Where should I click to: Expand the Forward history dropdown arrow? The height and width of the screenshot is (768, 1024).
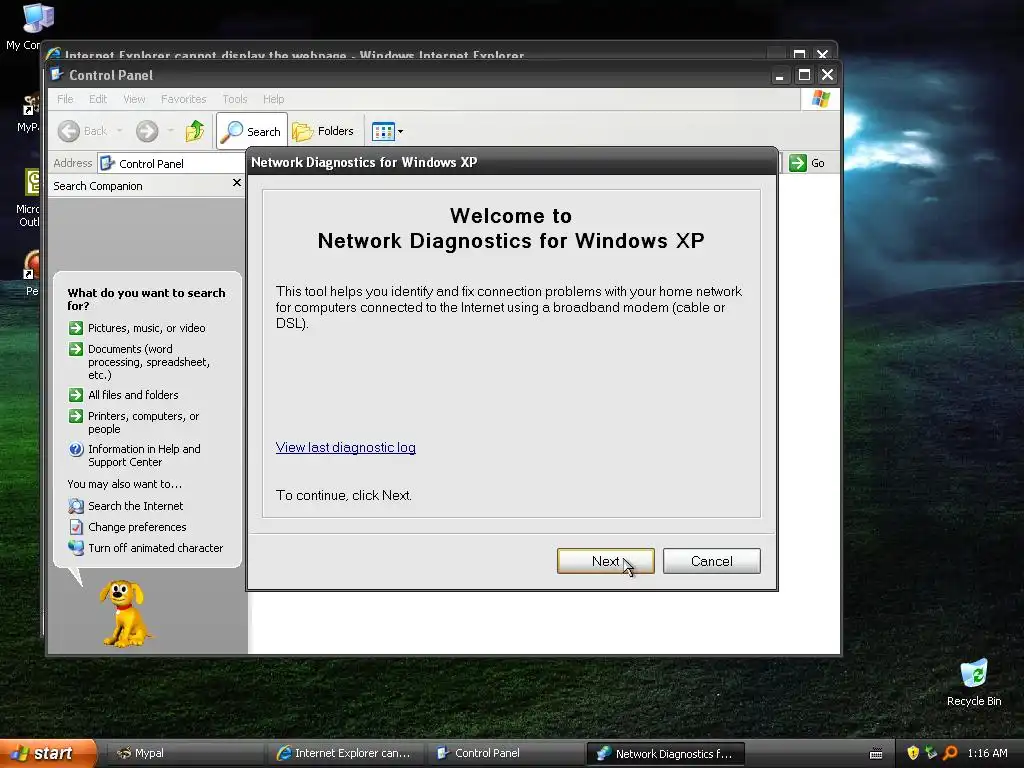click(x=170, y=131)
